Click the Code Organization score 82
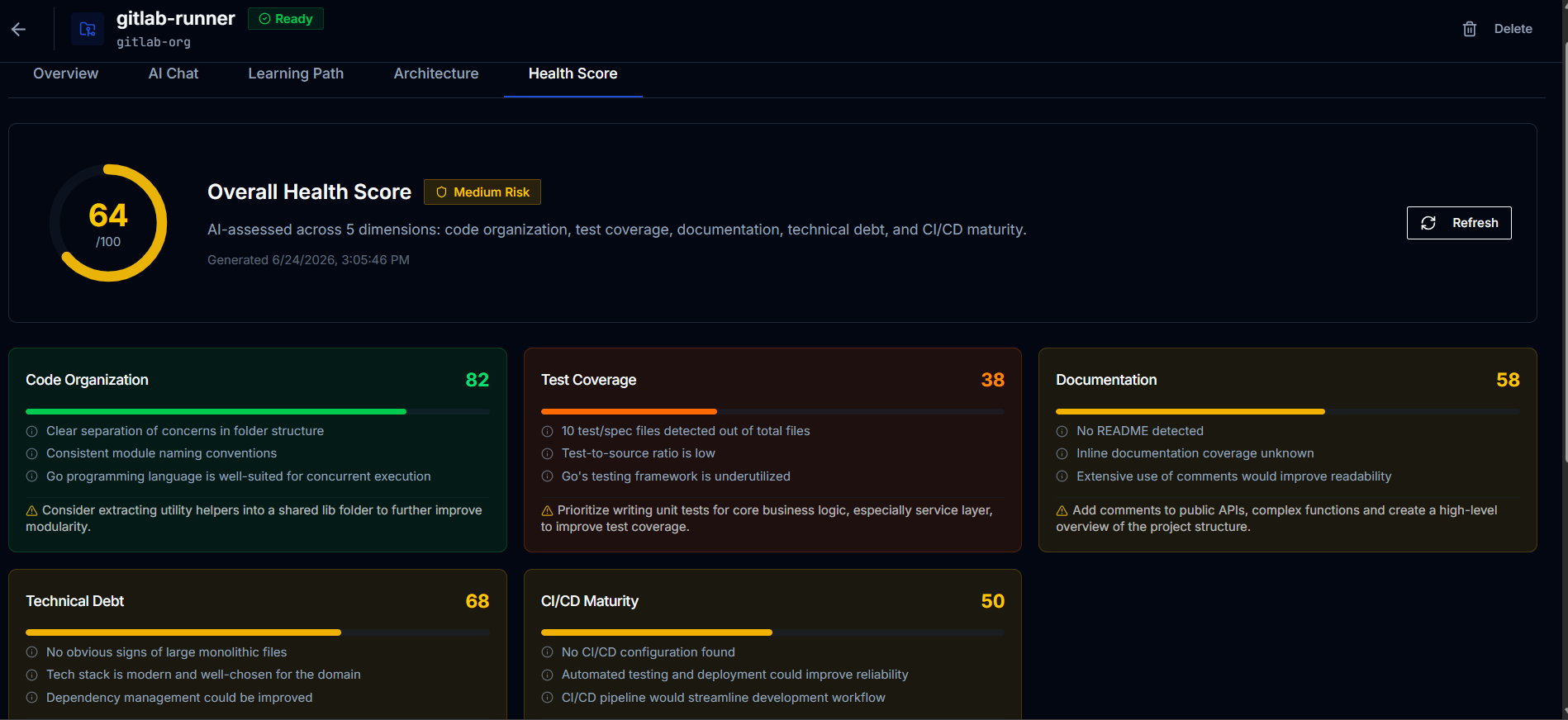 click(x=478, y=380)
